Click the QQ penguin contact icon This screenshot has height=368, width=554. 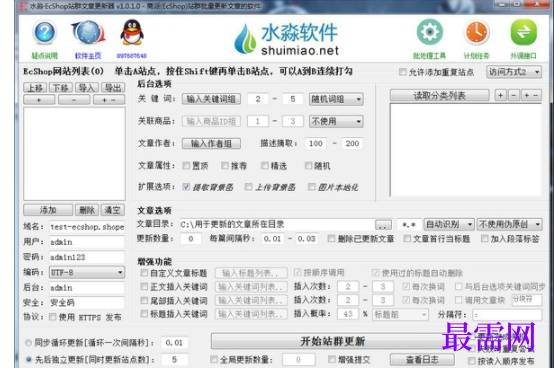tap(131, 32)
